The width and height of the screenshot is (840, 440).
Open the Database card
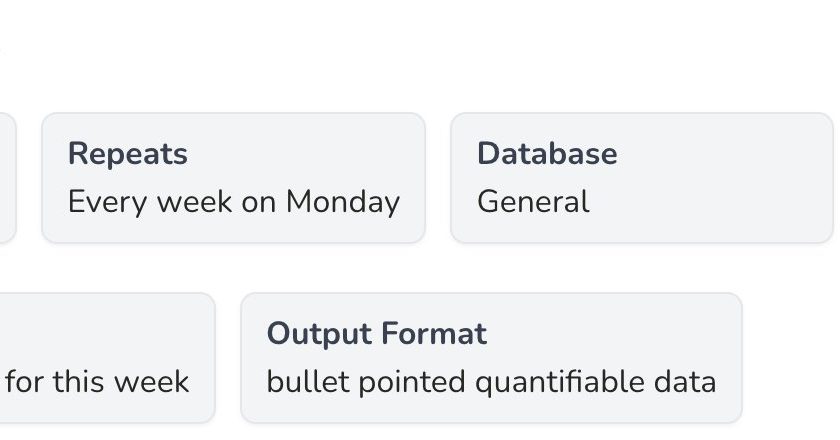tap(642, 177)
